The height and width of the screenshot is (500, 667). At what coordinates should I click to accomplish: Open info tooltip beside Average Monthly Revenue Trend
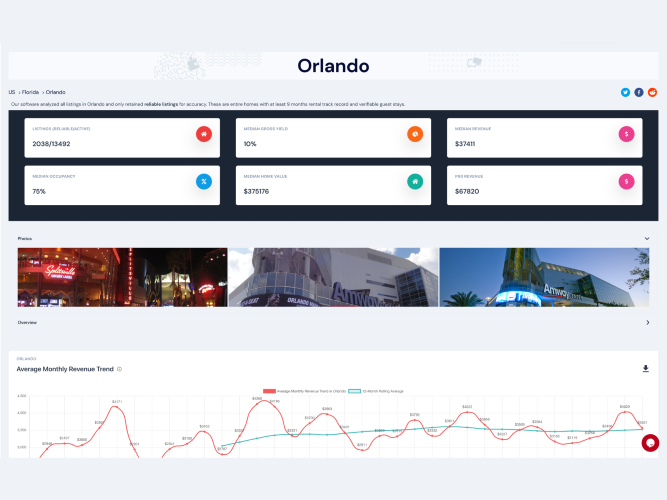(x=120, y=369)
